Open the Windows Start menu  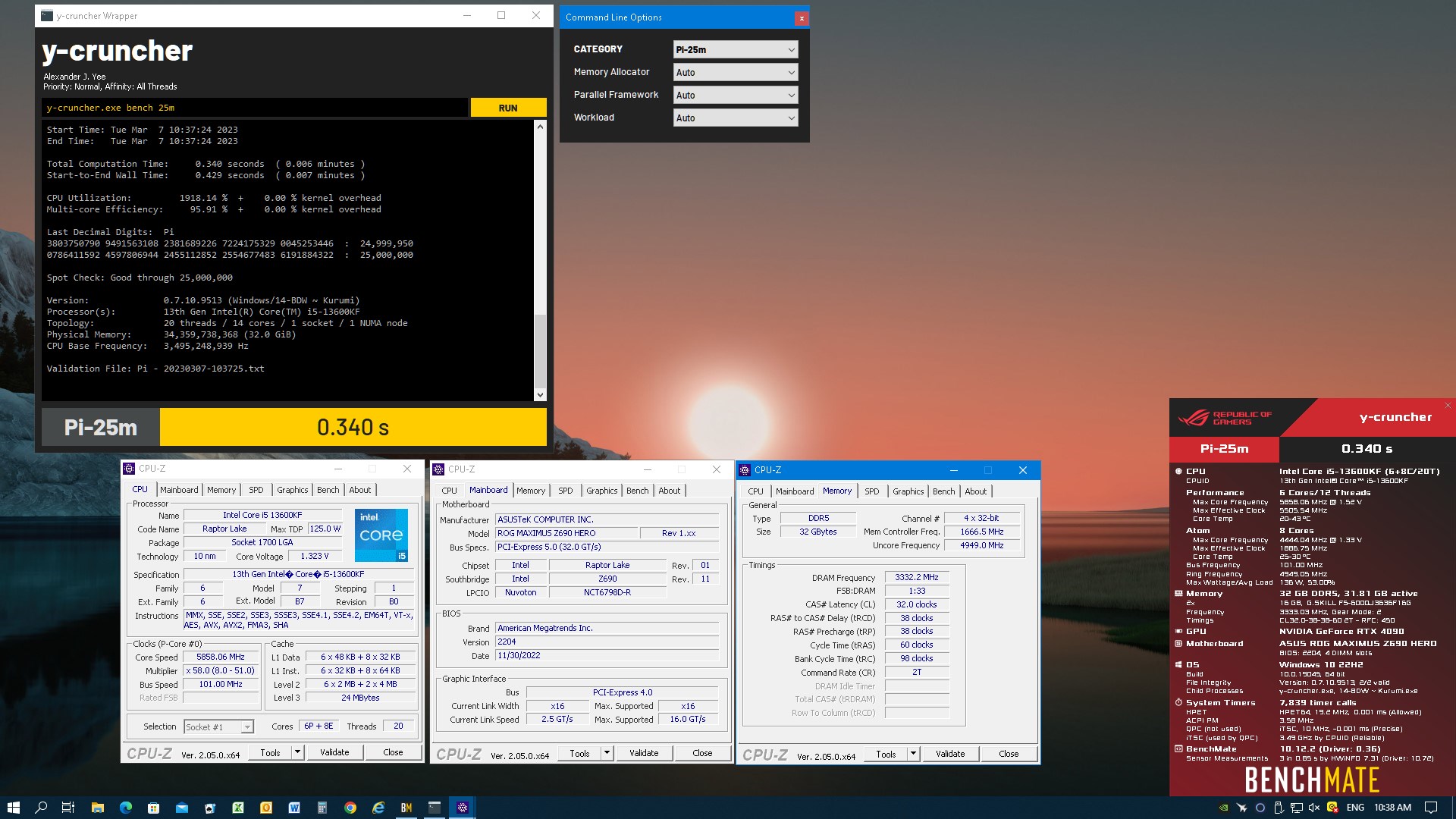(13, 808)
